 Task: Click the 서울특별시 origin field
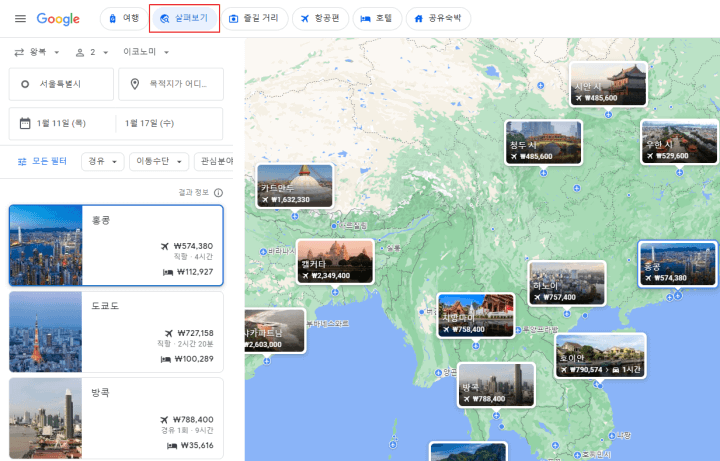point(61,84)
